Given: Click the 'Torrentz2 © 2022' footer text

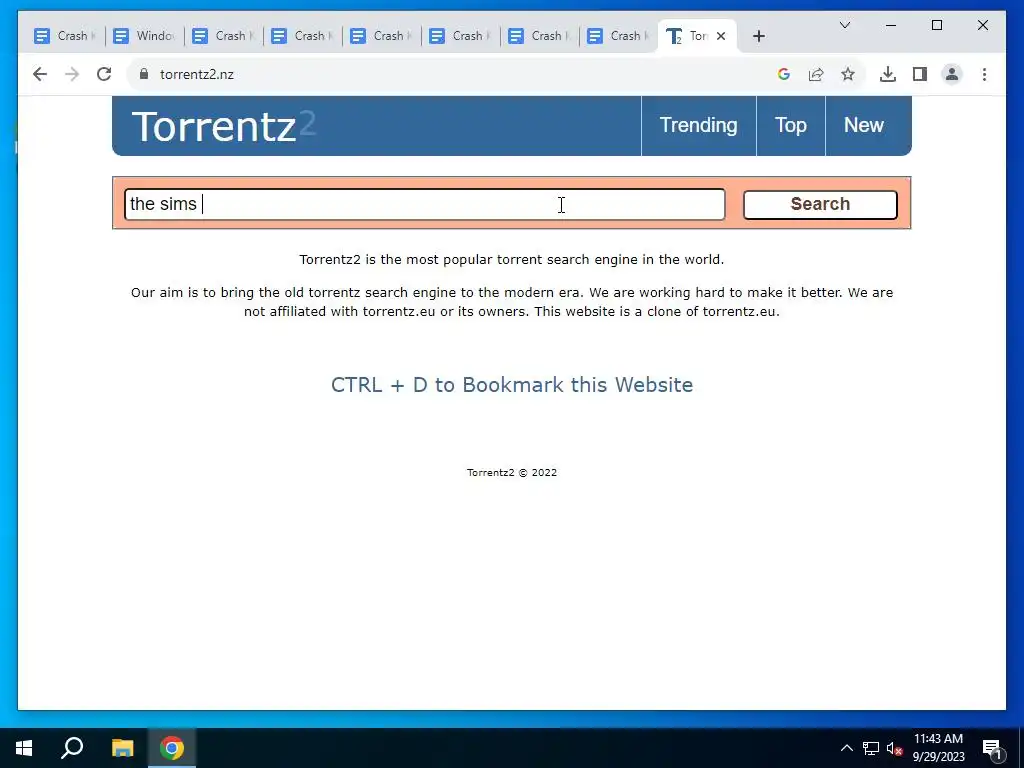Looking at the screenshot, I should pos(512,472).
